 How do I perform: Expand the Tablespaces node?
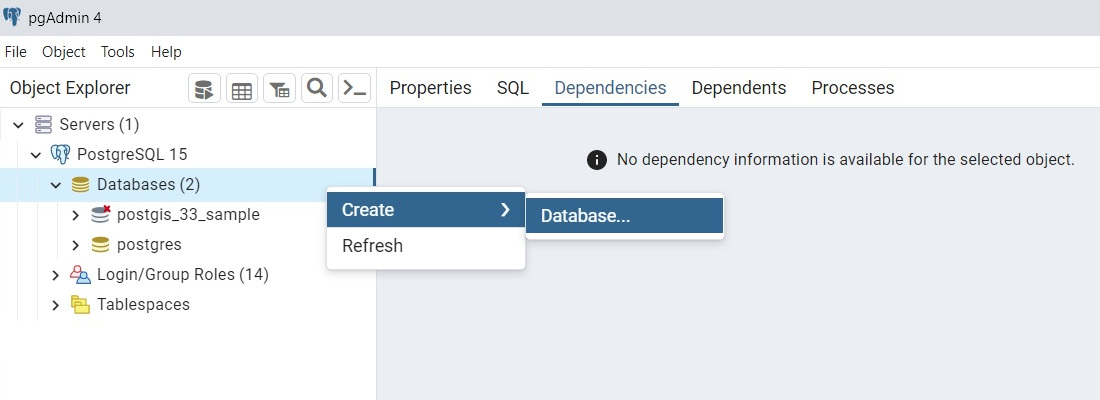point(56,305)
